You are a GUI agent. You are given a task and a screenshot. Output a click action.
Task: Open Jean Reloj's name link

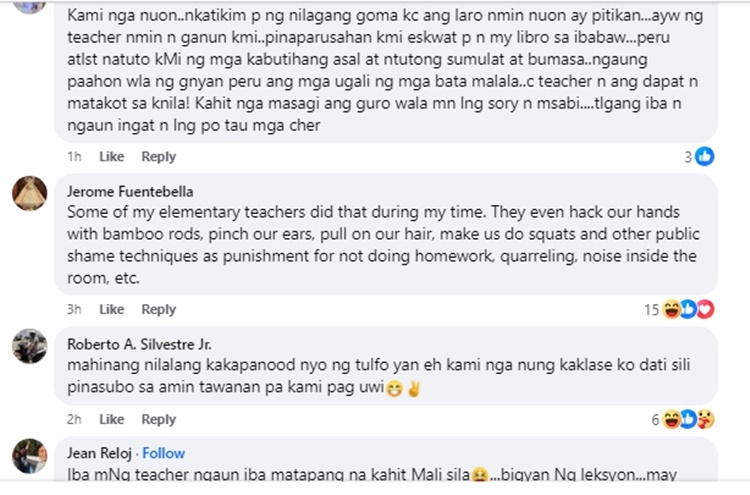pyautogui.click(x=96, y=453)
